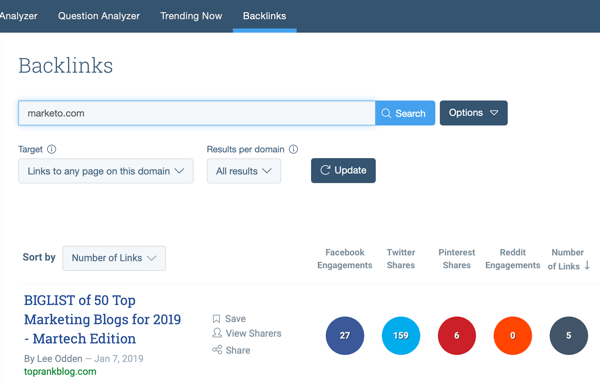The image size is (600, 386).
Task: Click the Save text link for the article
Action: (x=235, y=319)
